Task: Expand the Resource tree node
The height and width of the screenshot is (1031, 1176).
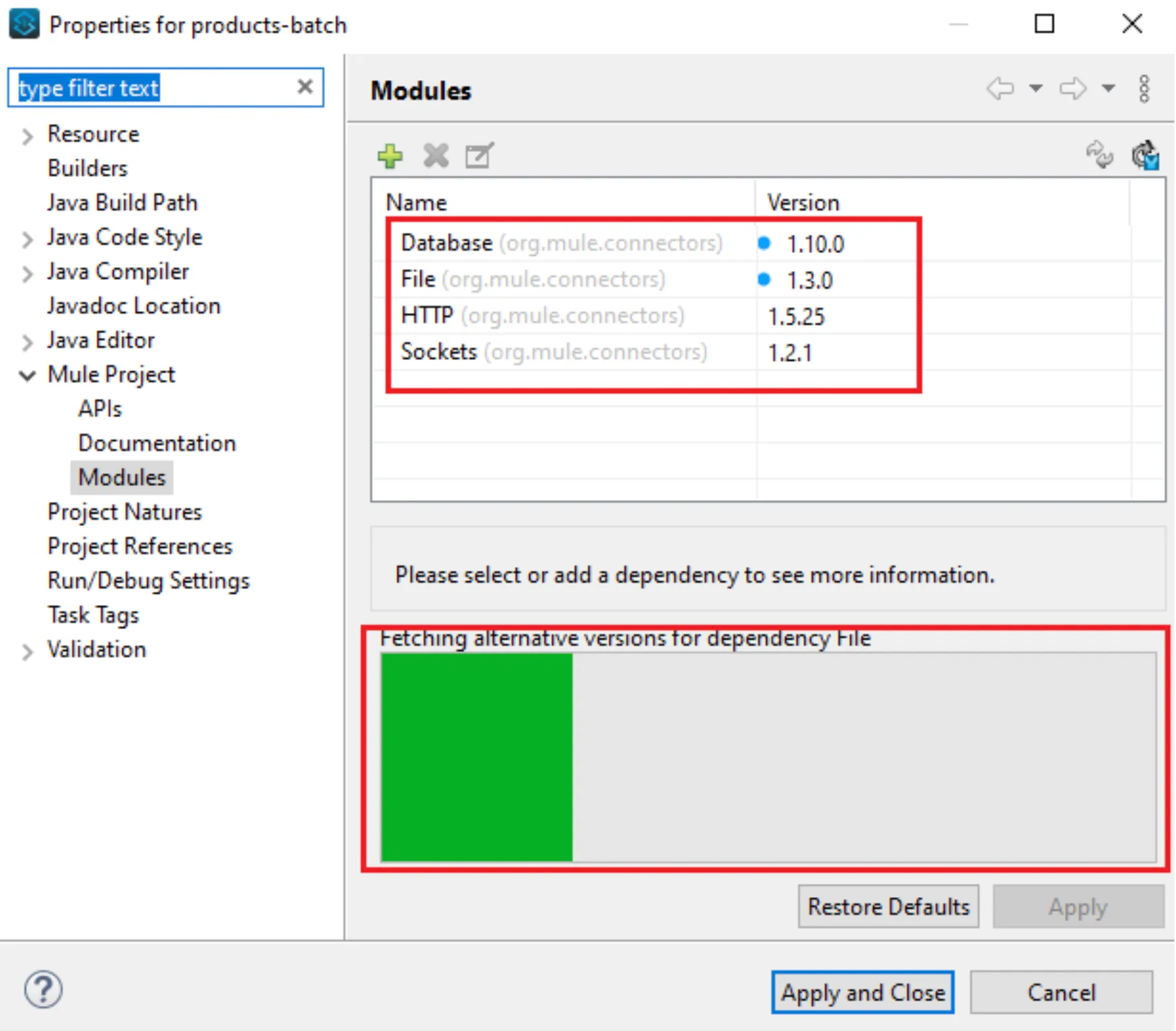Action: click(27, 137)
